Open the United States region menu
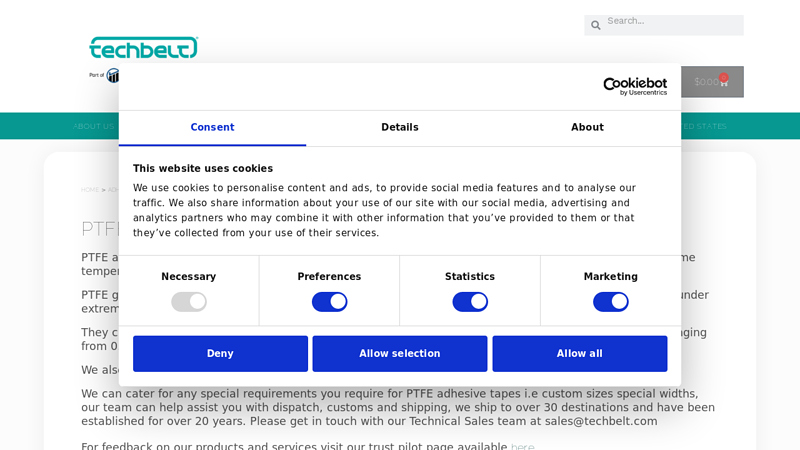Screen dimensions: 800x450 (704, 127)
